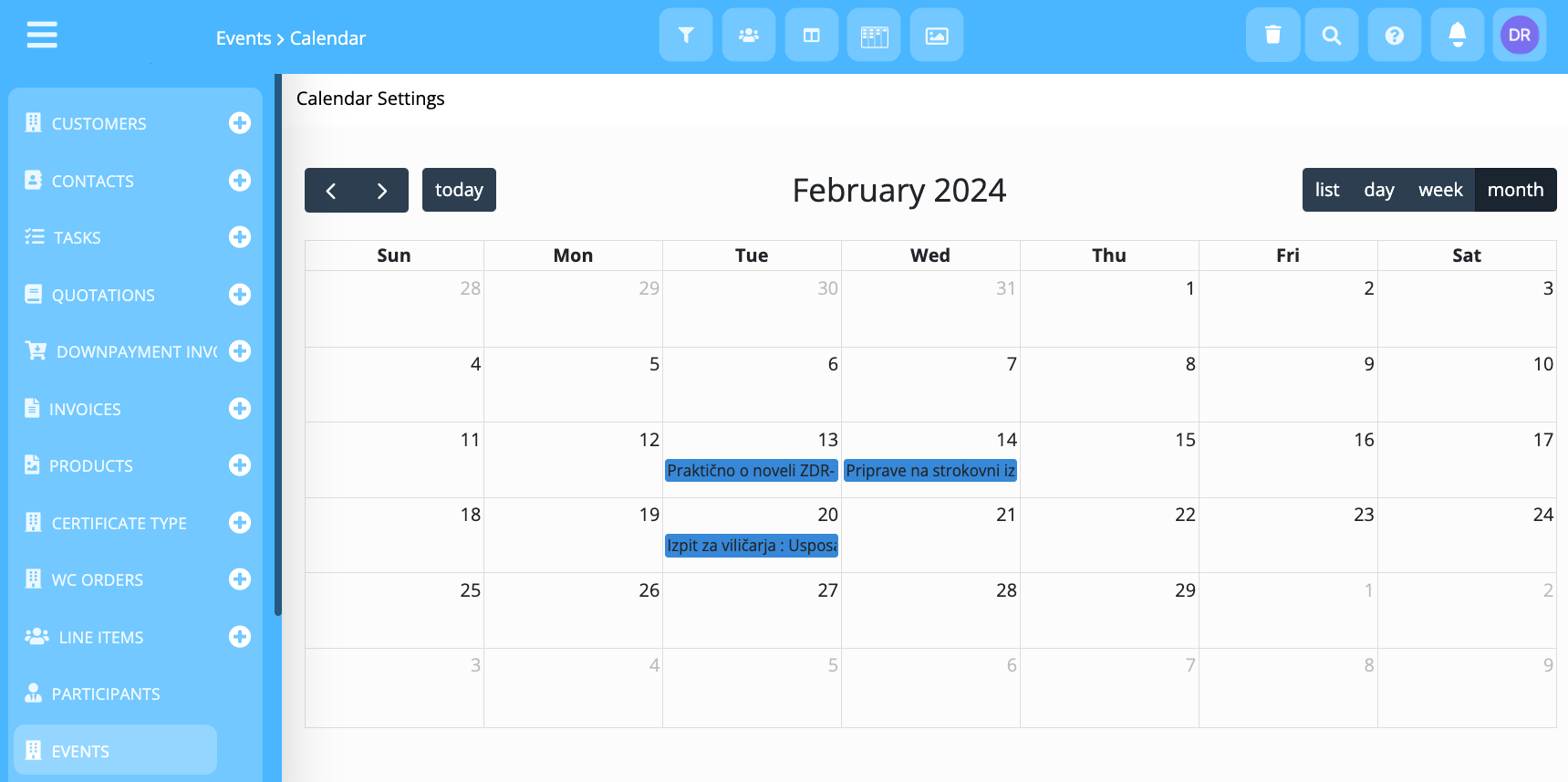Image resolution: width=1568 pixels, height=782 pixels.
Task: Open the Invoices sidebar item
Action: click(x=85, y=410)
